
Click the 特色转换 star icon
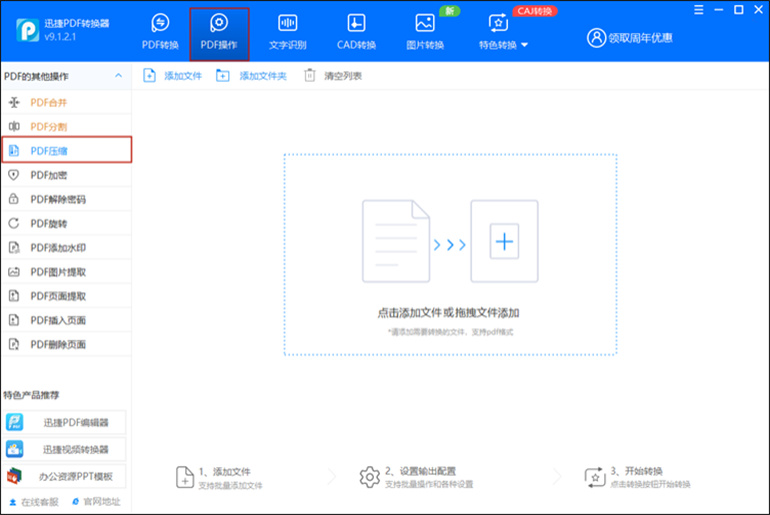[x=498, y=23]
